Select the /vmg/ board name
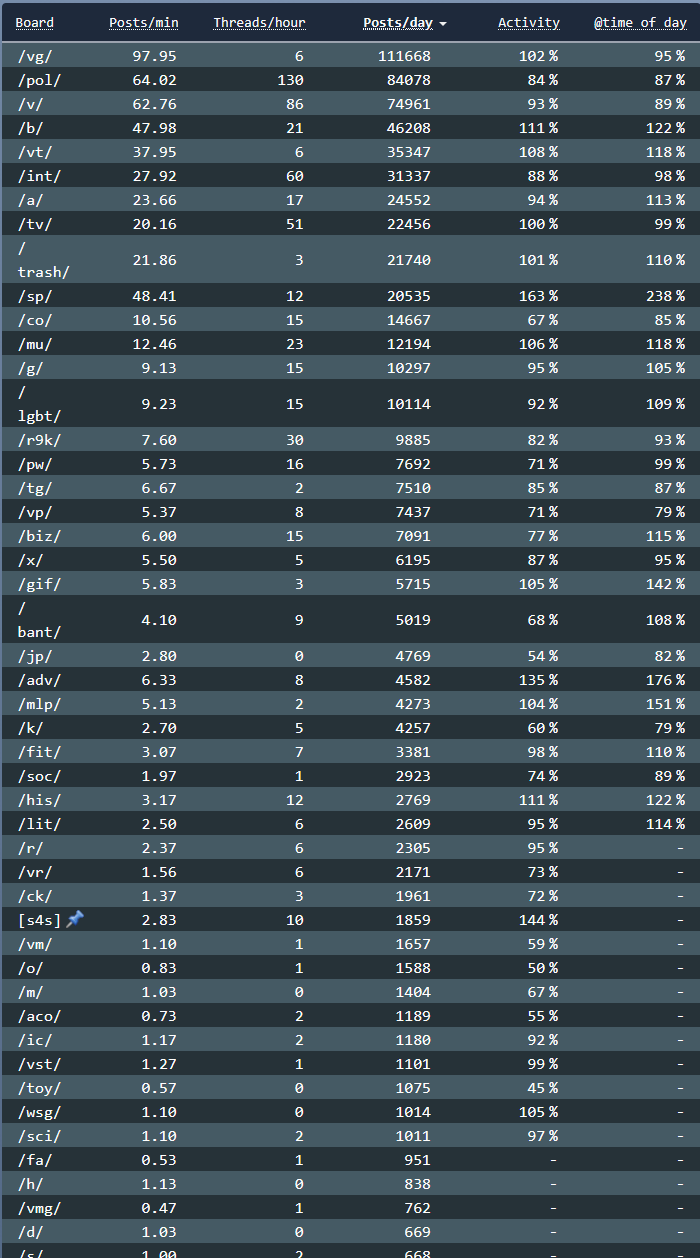This screenshot has width=700, height=1258. click(39, 1208)
